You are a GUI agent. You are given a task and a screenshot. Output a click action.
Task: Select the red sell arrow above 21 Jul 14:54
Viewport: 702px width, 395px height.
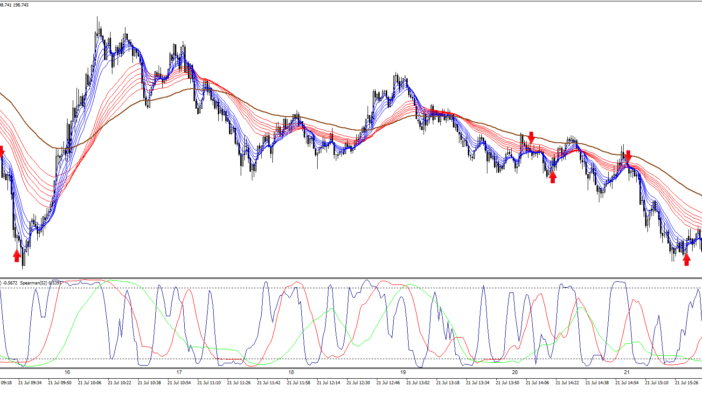pyautogui.click(x=628, y=156)
